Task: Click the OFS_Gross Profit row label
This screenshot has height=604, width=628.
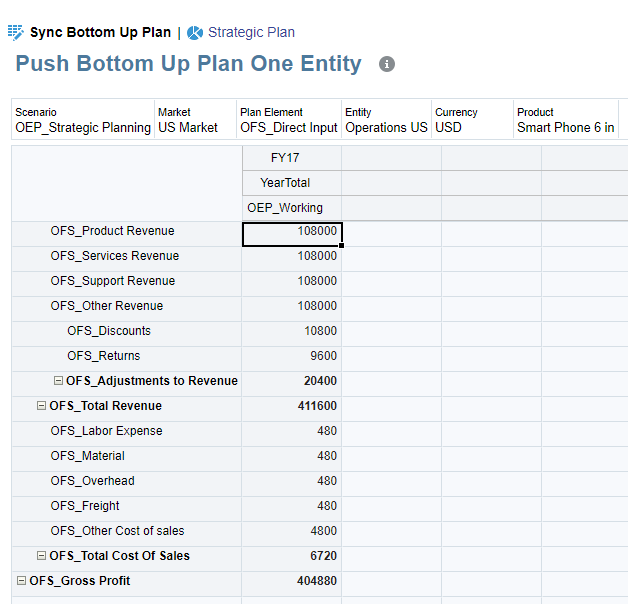Action: coord(80,581)
